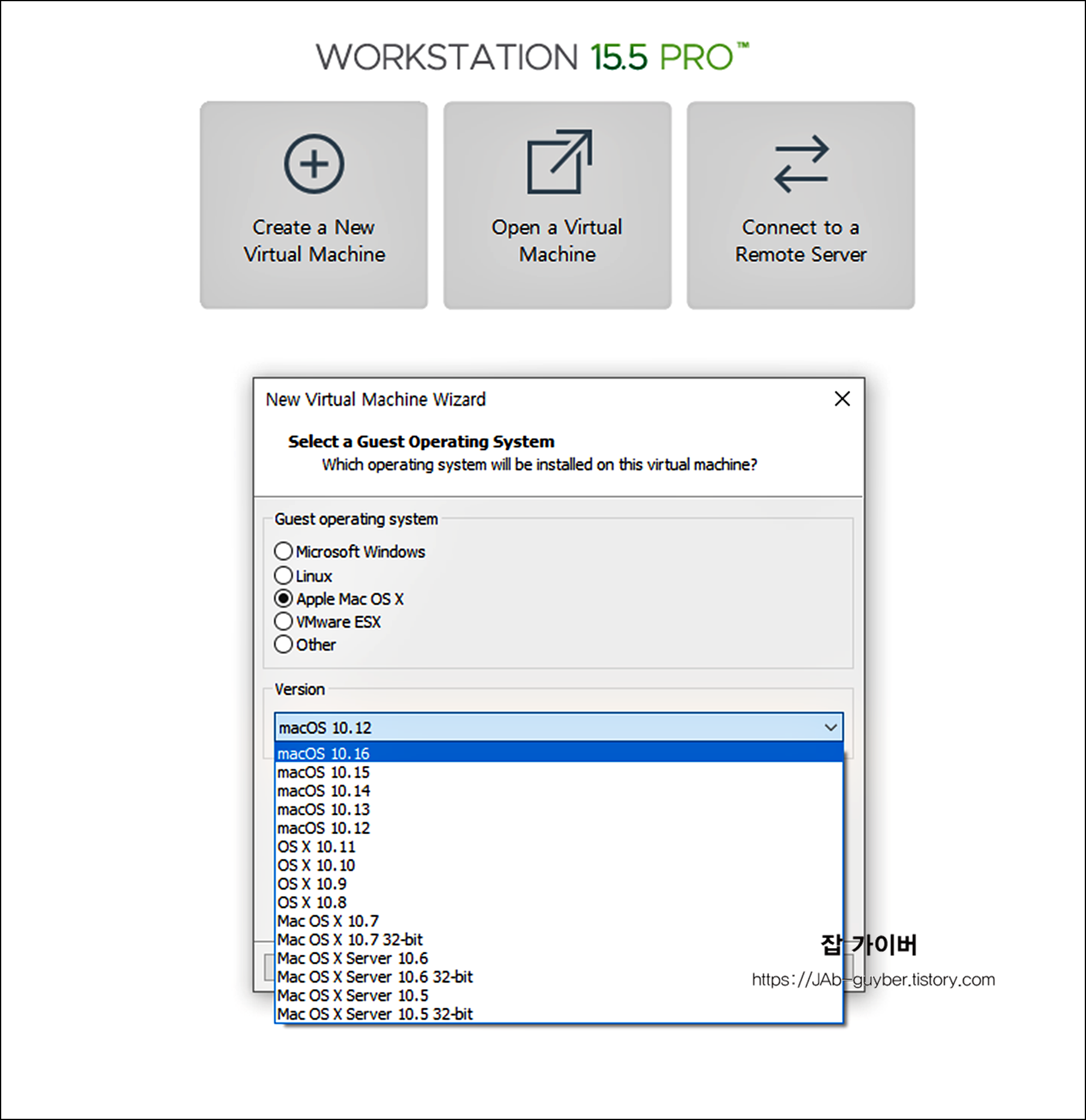Image resolution: width=1086 pixels, height=1120 pixels.
Task: Choose Mac OS X Server 10.5 64-bit entry
Action: coord(559,996)
